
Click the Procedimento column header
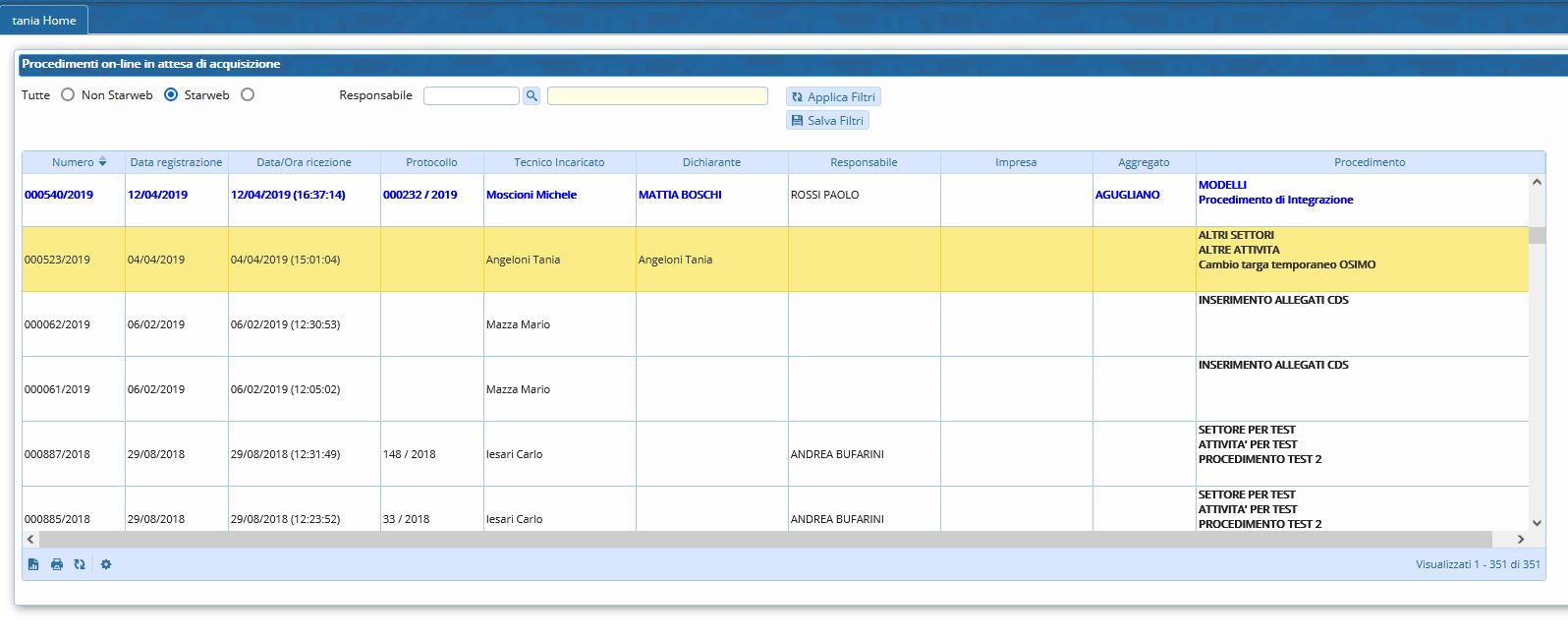pyautogui.click(x=1369, y=162)
